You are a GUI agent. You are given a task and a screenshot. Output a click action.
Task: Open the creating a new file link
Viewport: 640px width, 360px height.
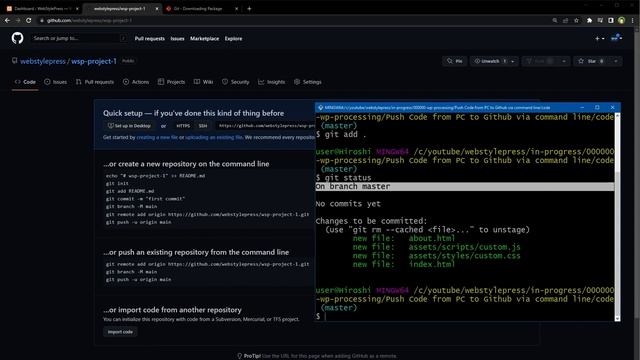coord(157,138)
